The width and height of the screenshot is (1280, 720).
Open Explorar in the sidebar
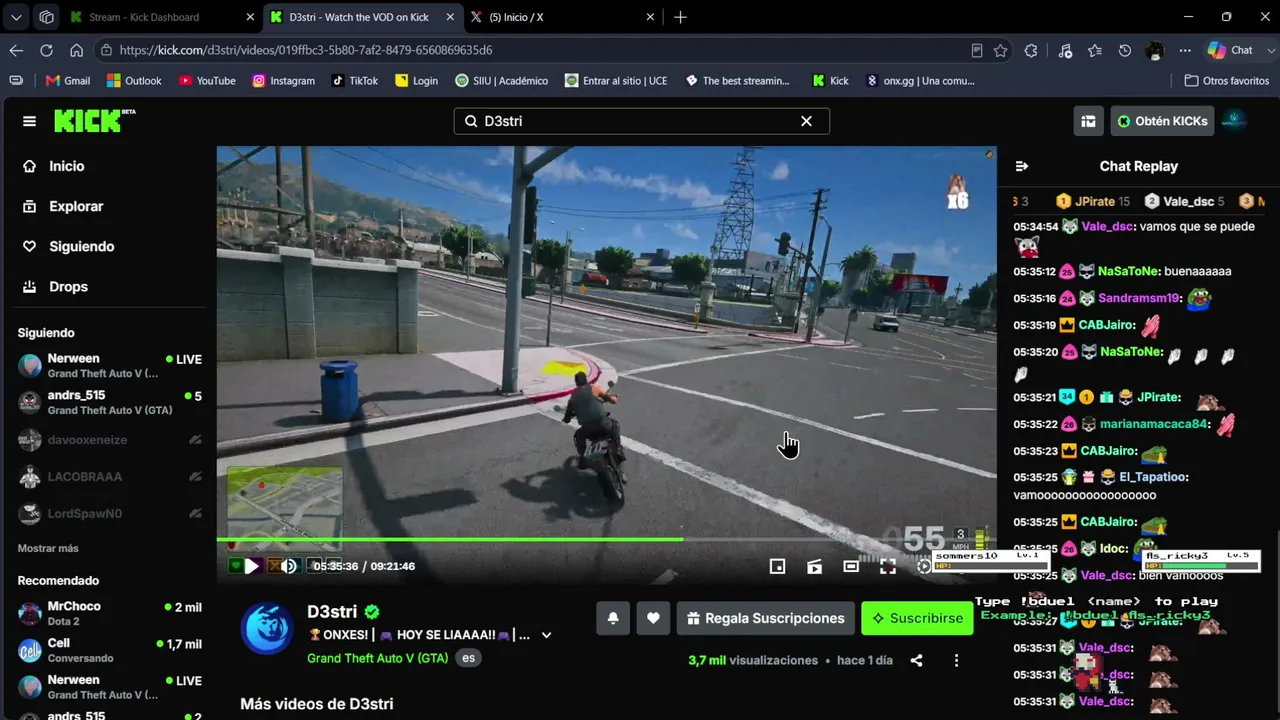point(76,206)
